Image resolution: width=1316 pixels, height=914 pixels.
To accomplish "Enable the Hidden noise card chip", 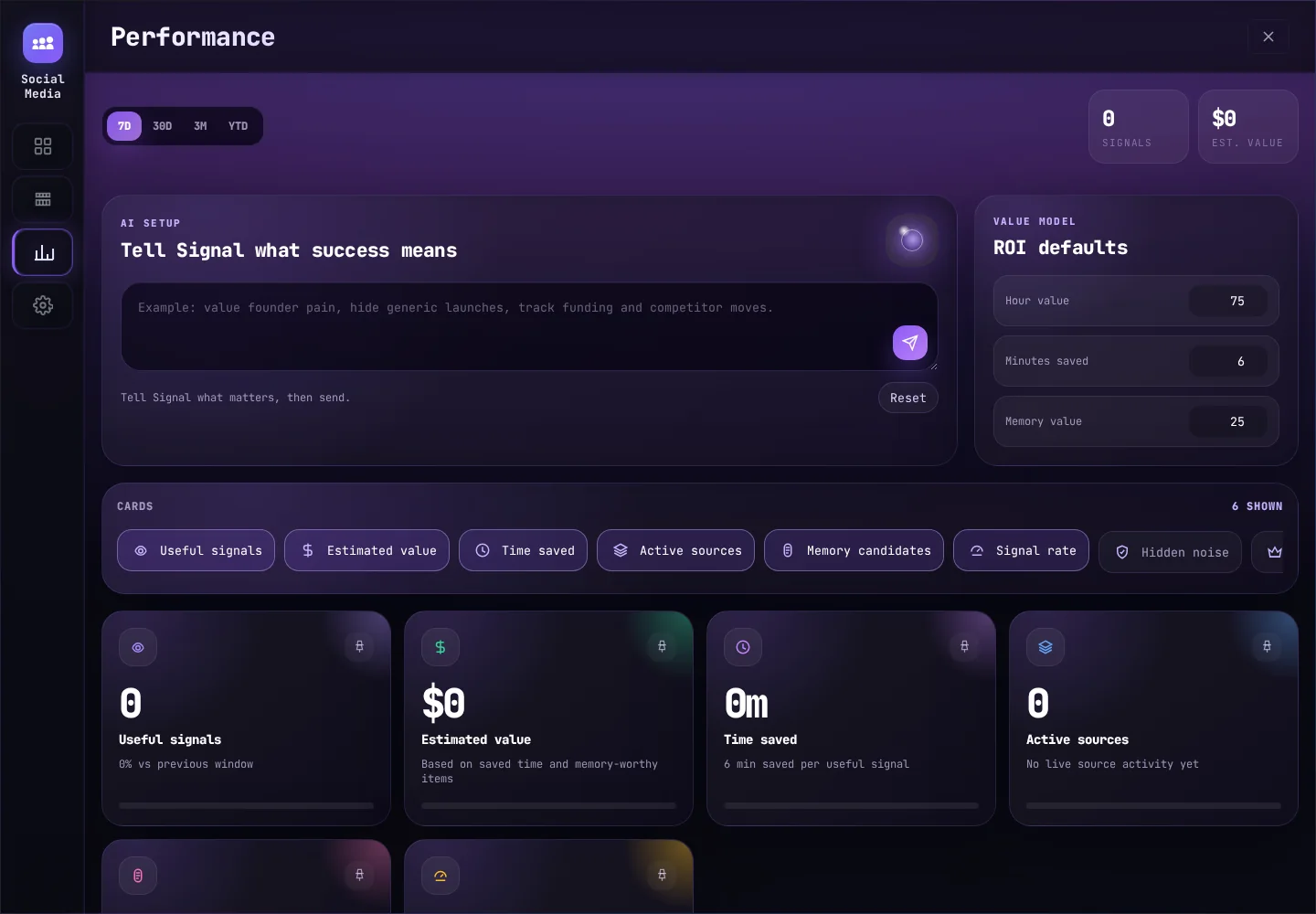I will pos(1170,552).
